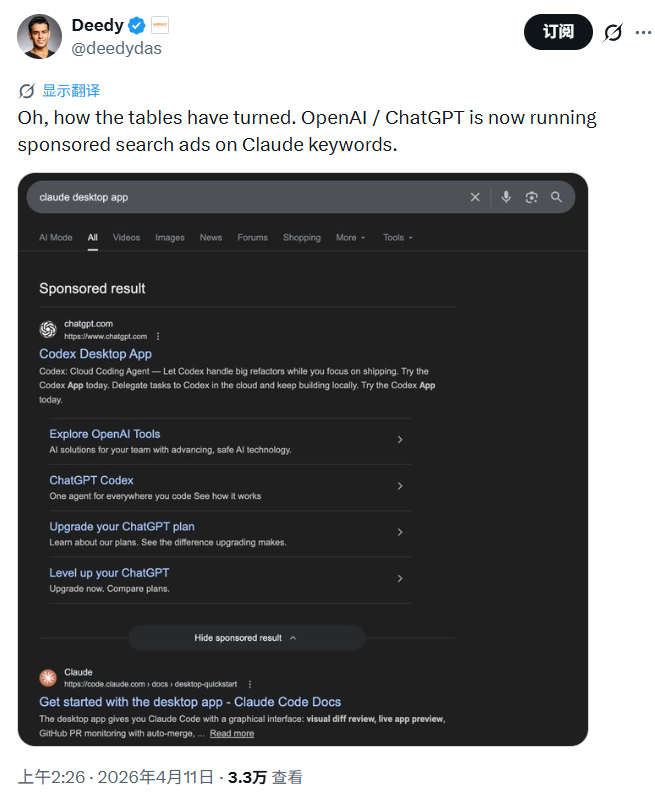Click the clear X in the search box
Screen dimensions: 655x795
click(x=475, y=197)
